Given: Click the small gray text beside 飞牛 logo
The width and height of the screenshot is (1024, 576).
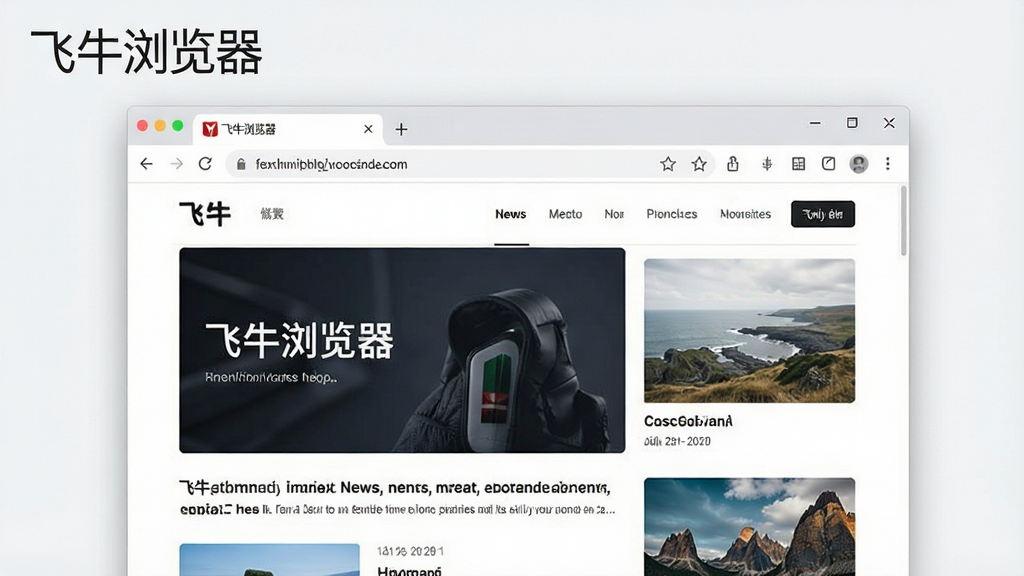Looking at the screenshot, I should click(x=272, y=214).
